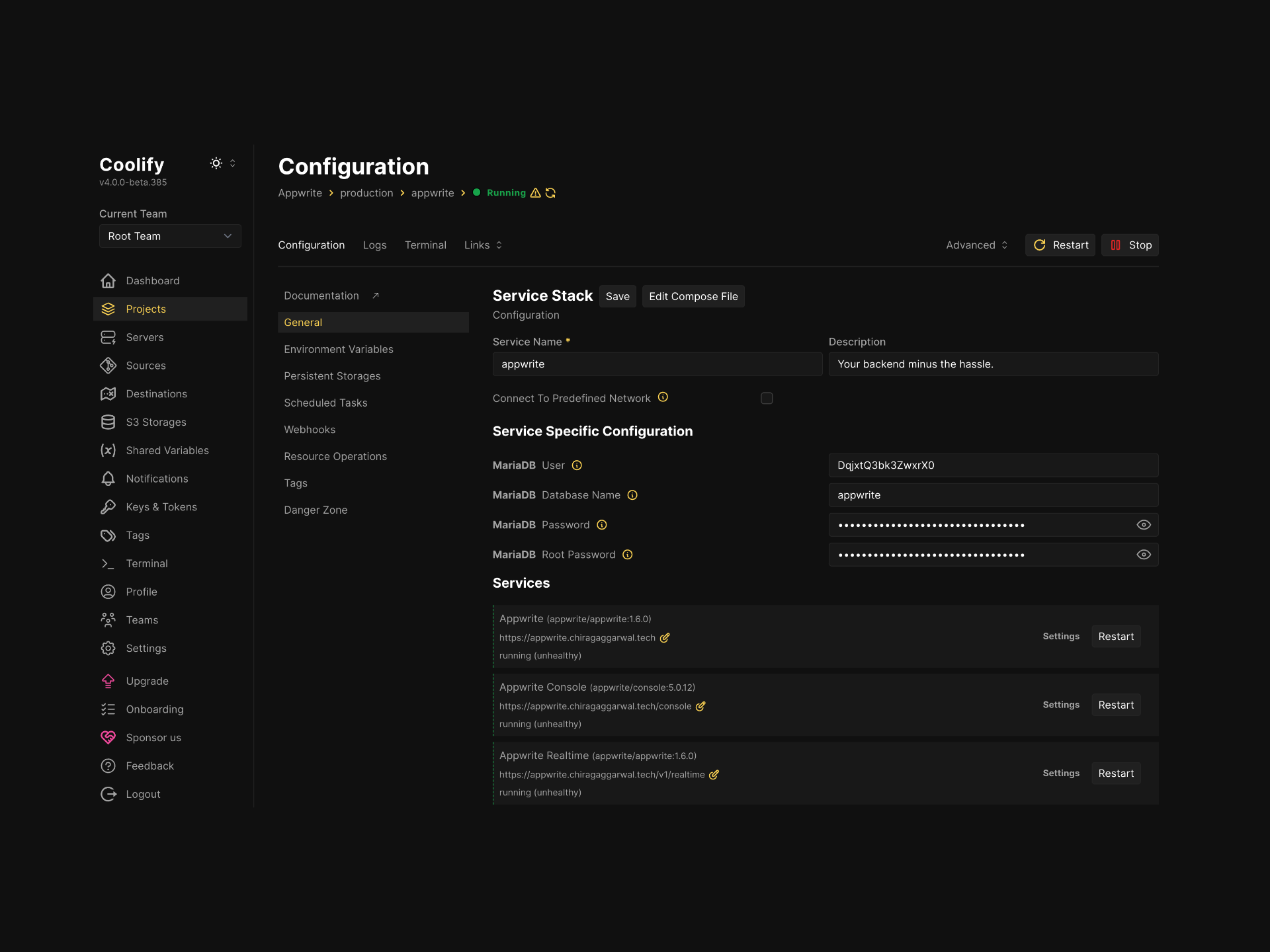The image size is (1270, 952).
Task: Open https://appwrite.chiragaggarwal.tech/console link
Action: point(595,707)
